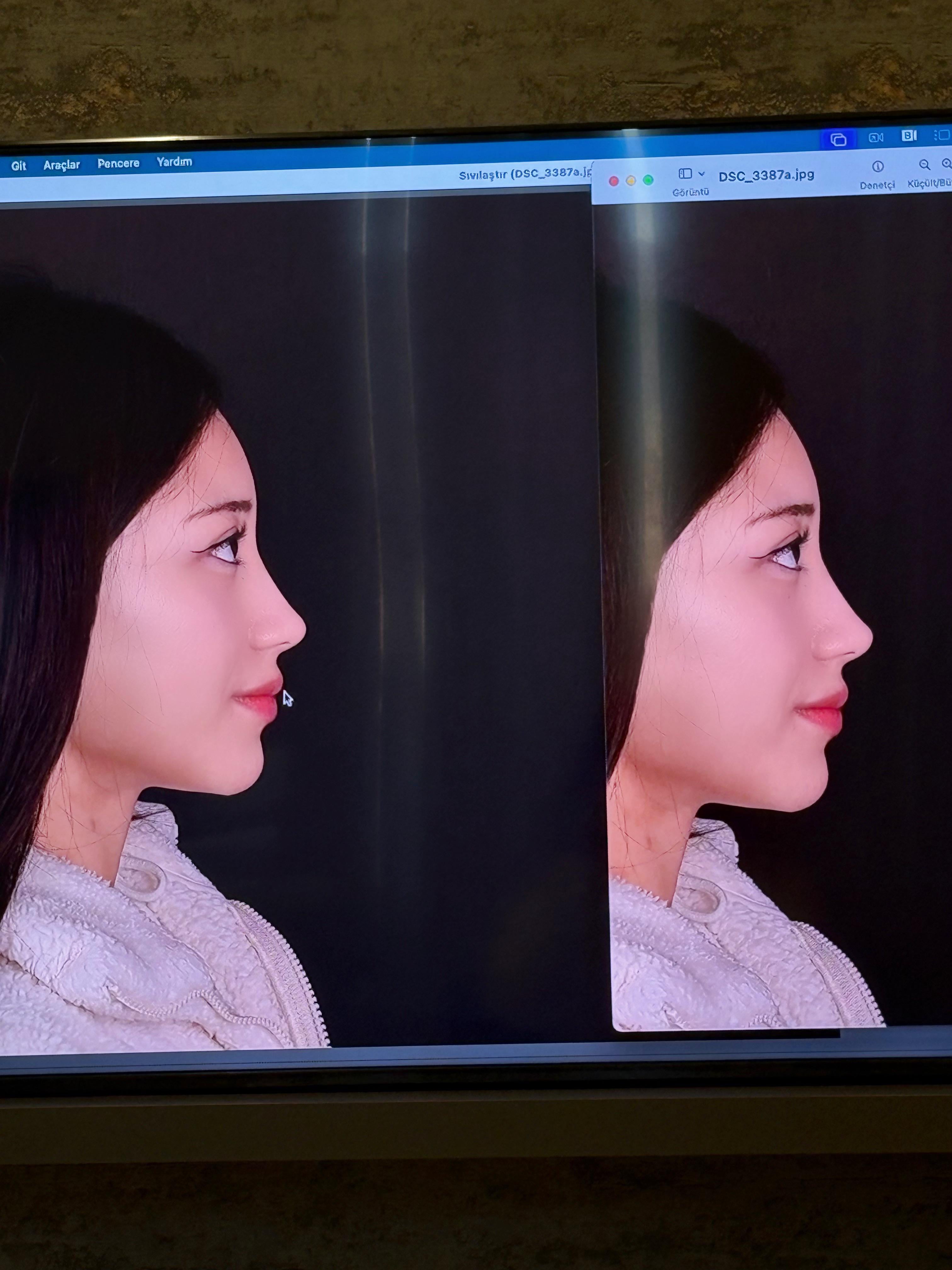Click the DSC_3387a.jpg Preview window title
This screenshot has height=1270, width=952.
point(766,176)
